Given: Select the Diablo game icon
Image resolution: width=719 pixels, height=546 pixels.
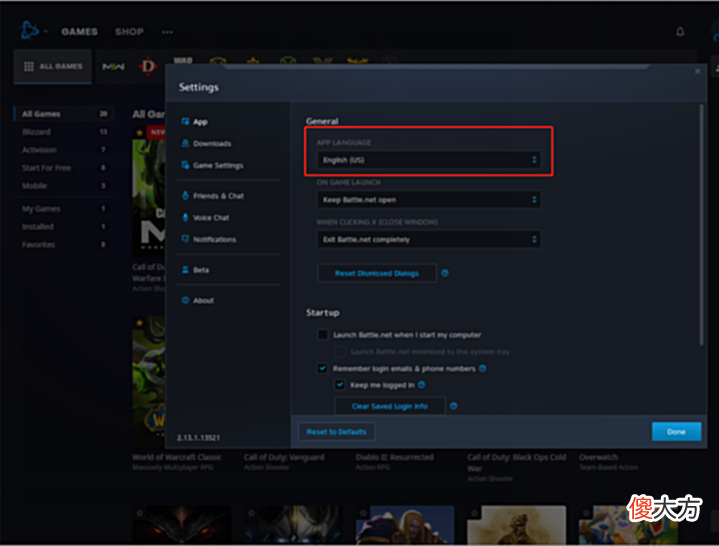Looking at the screenshot, I should (148, 67).
